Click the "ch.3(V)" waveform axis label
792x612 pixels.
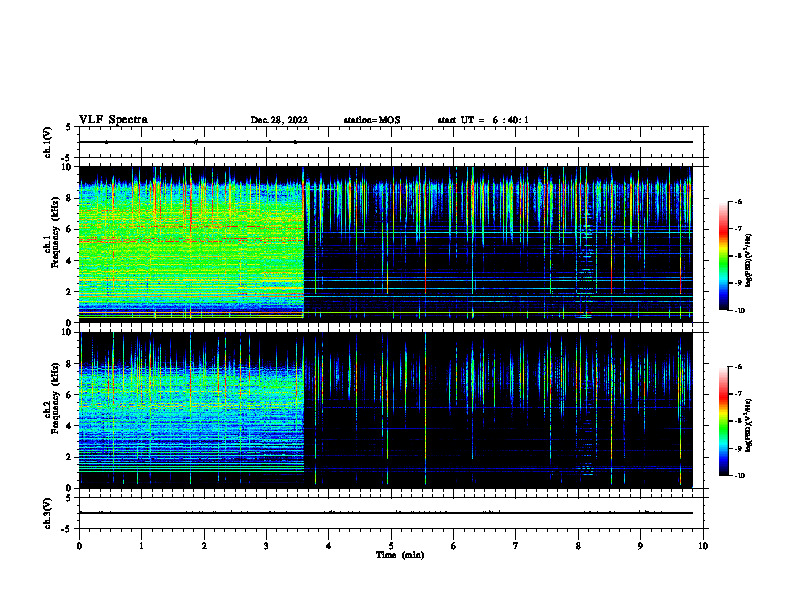47,513
